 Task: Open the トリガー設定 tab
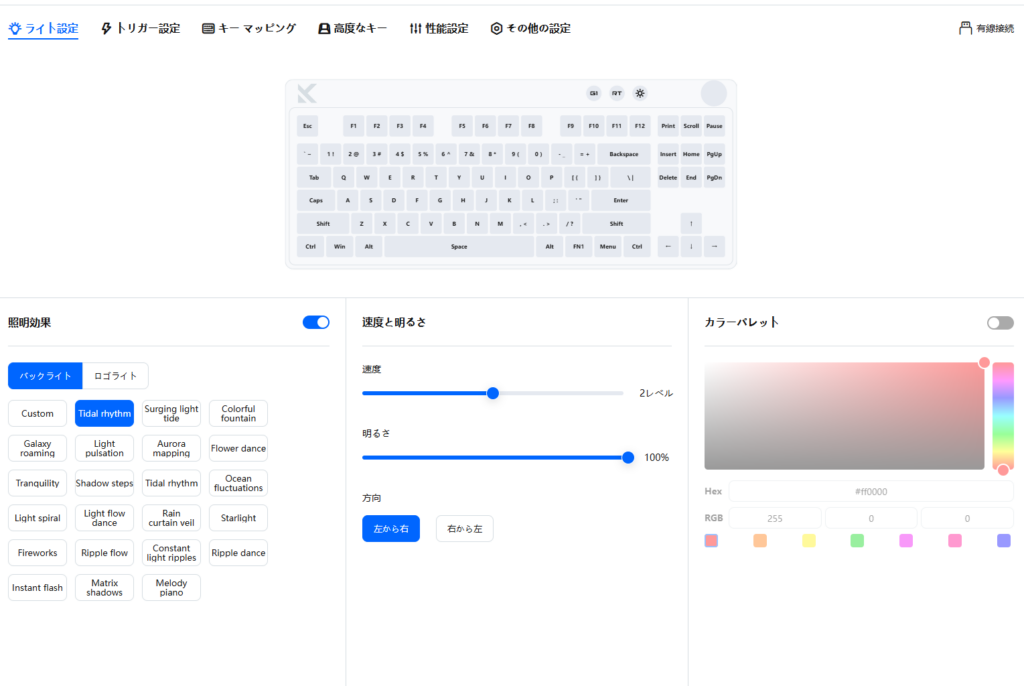click(141, 29)
